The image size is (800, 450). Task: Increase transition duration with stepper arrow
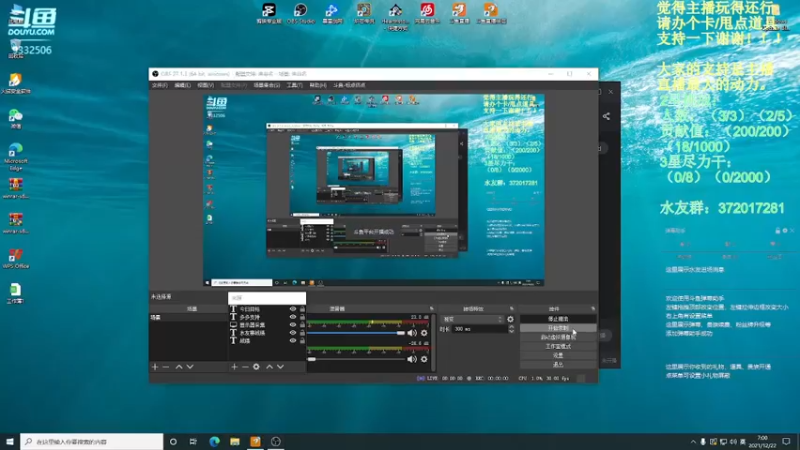(511, 327)
